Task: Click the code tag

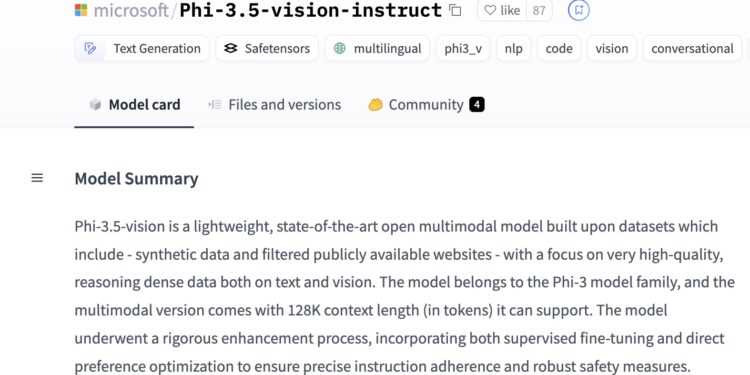Action: pos(559,48)
